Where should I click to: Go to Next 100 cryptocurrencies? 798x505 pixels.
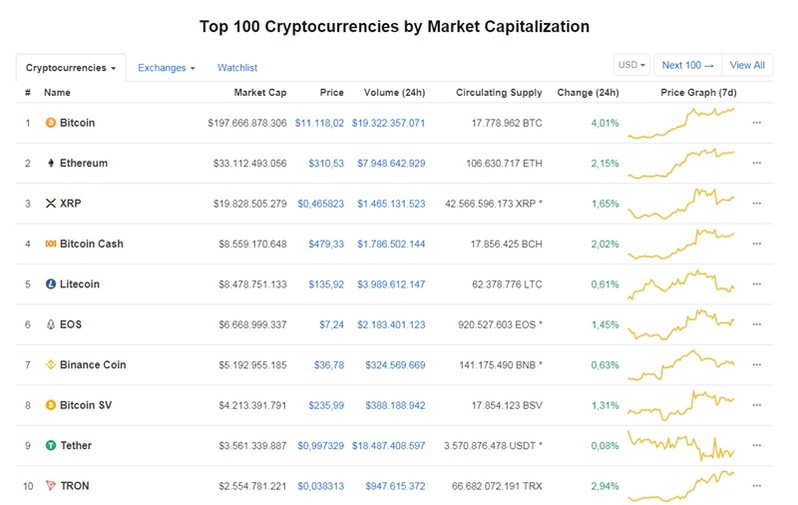click(x=688, y=65)
